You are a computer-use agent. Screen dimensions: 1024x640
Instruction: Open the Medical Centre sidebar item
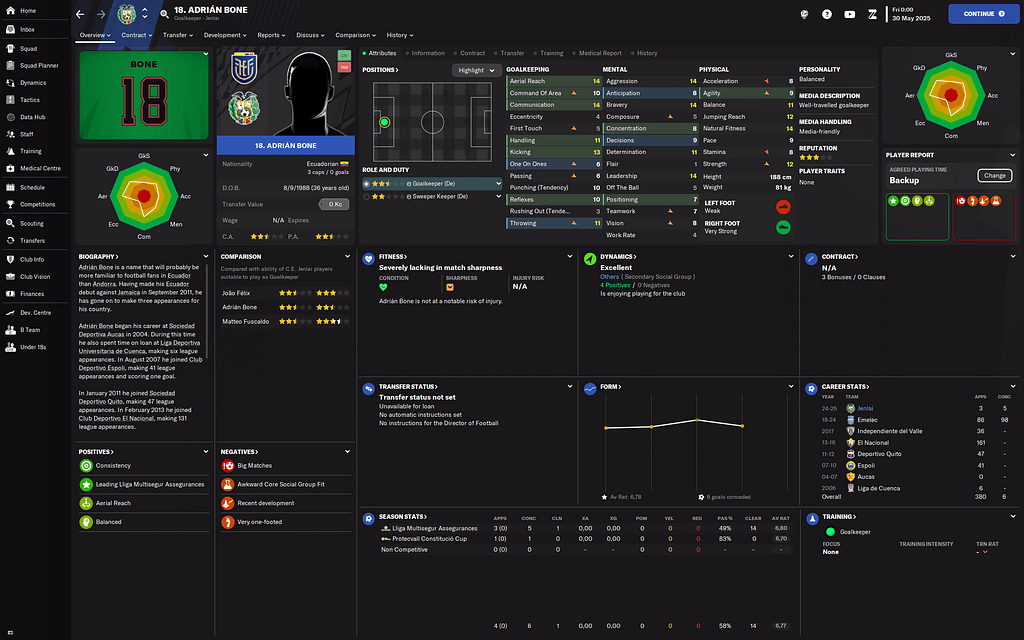click(40, 168)
